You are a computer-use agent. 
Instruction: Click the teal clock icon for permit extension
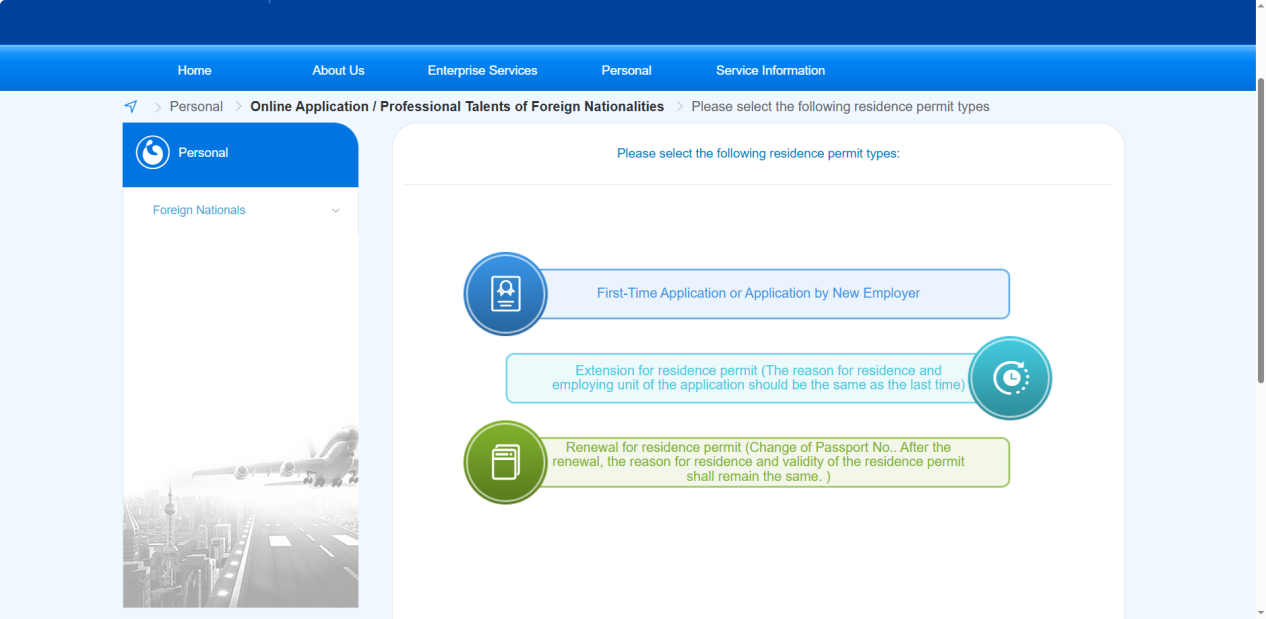click(x=1010, y=378)
